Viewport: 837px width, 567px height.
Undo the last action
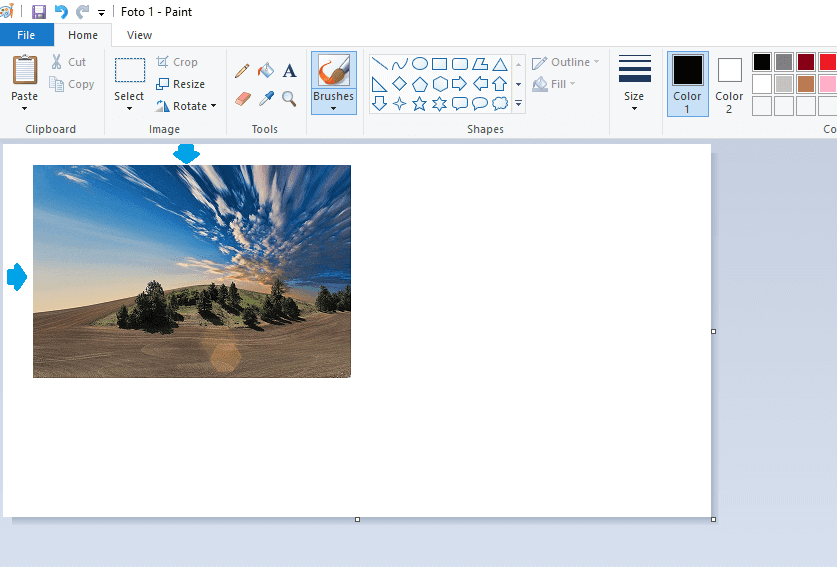pos(61,12)
